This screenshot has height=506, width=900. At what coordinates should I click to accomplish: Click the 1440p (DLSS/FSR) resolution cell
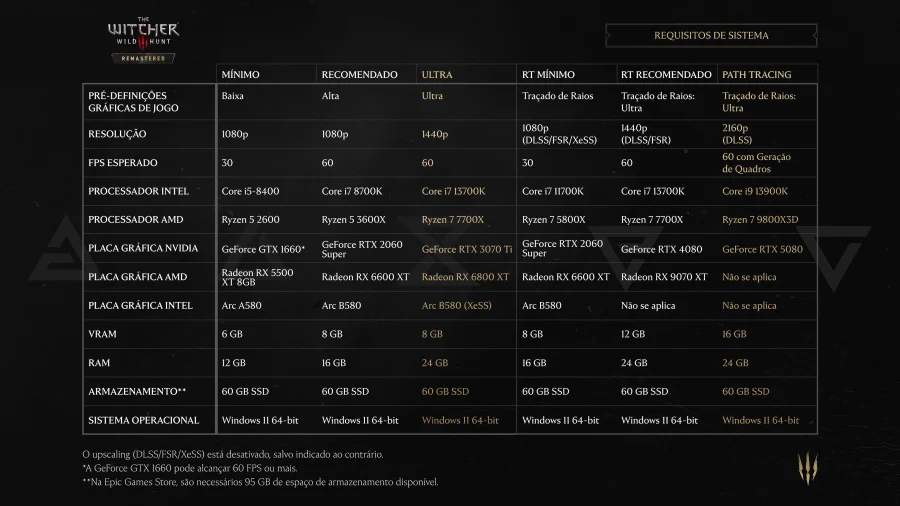(646, 134)
